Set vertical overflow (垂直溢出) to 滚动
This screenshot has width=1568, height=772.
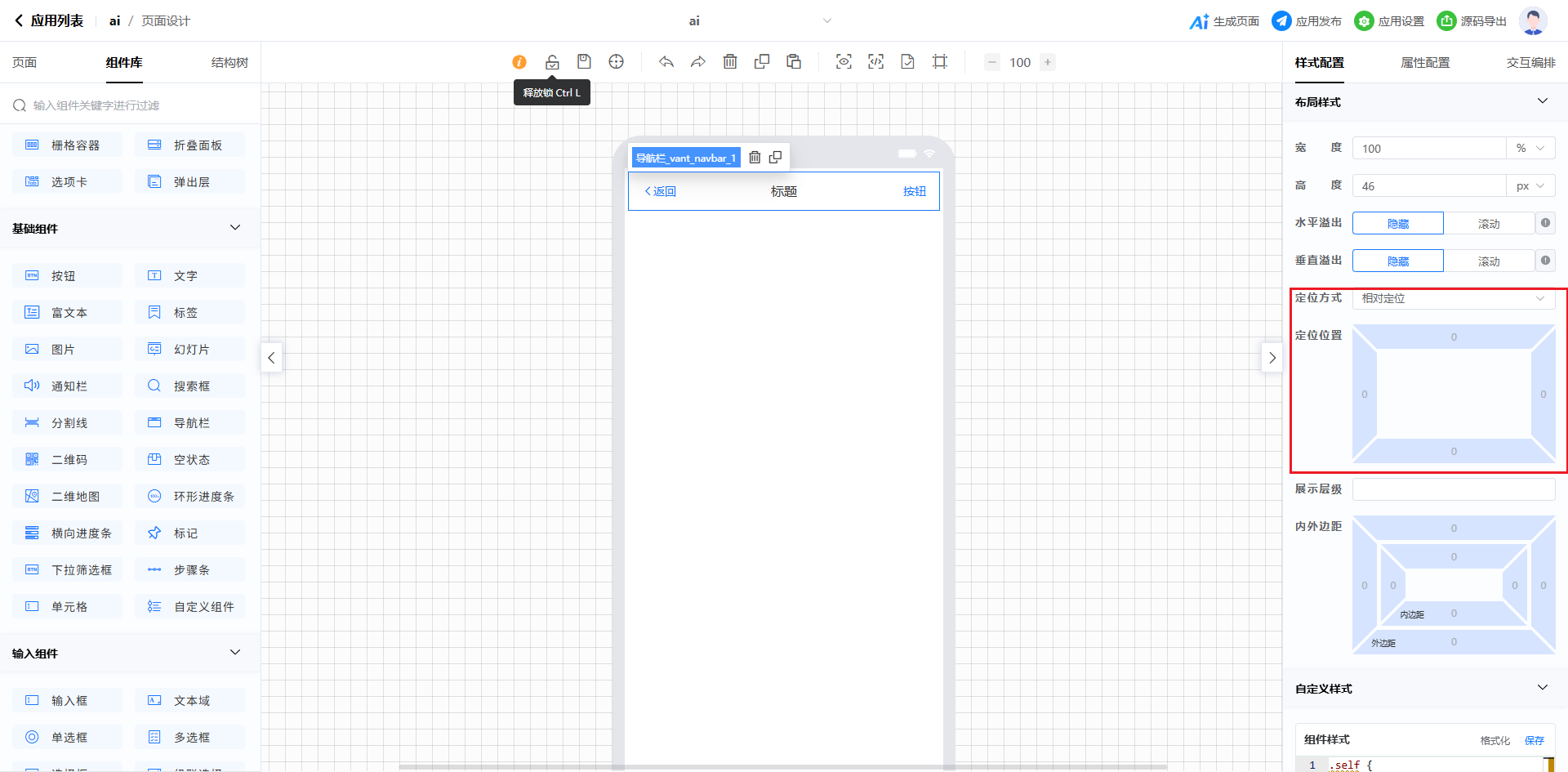[x=1488, y=261]
